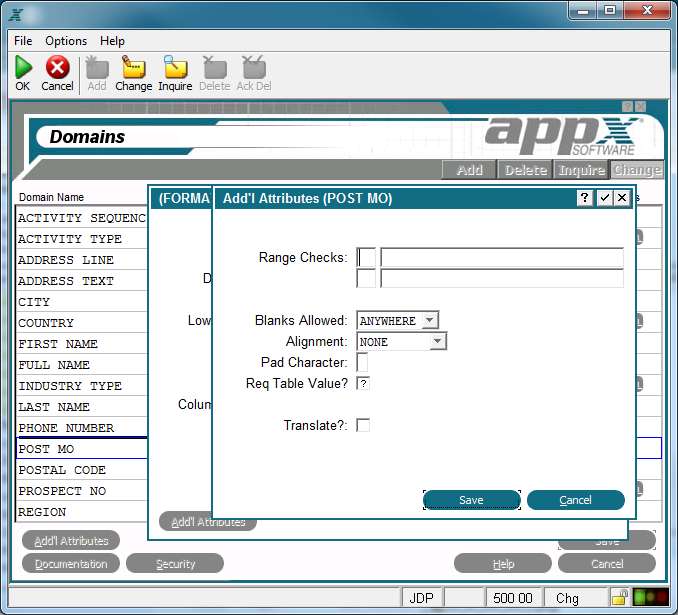Open Documentation button in Domains window

[x=71, y=564]
